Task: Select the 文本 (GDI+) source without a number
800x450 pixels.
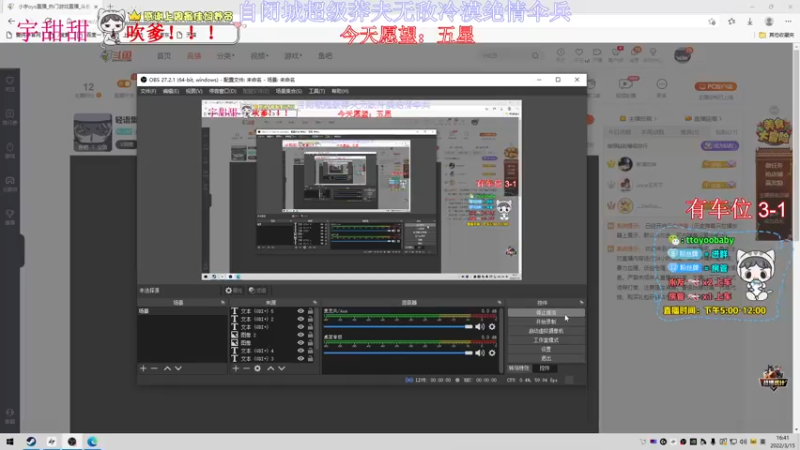Action: [273, 327]
